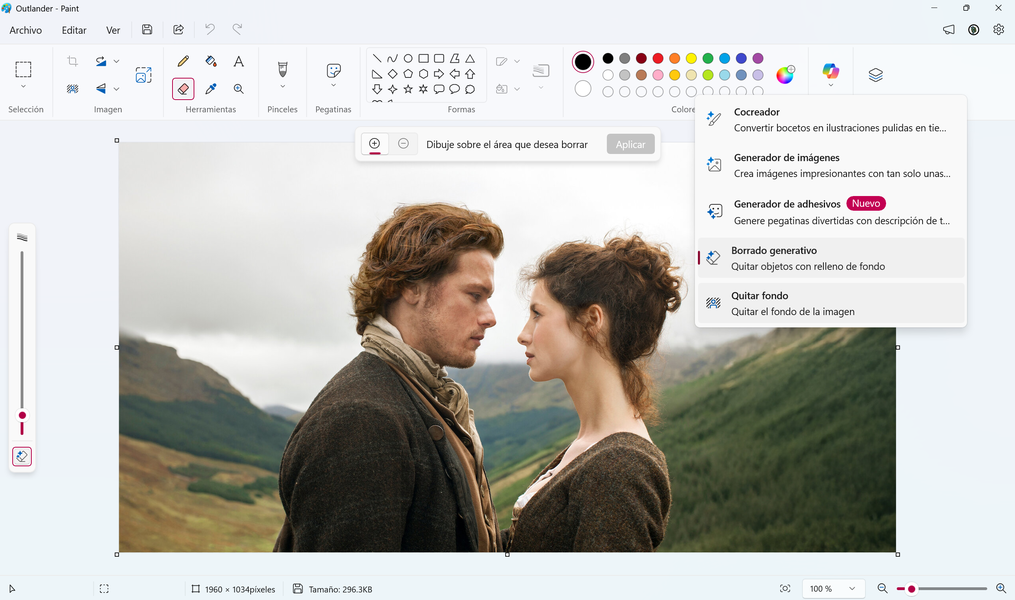1015x600 pixels.
Task: Select the Fill bucket tool
Action: coord(211,61)
